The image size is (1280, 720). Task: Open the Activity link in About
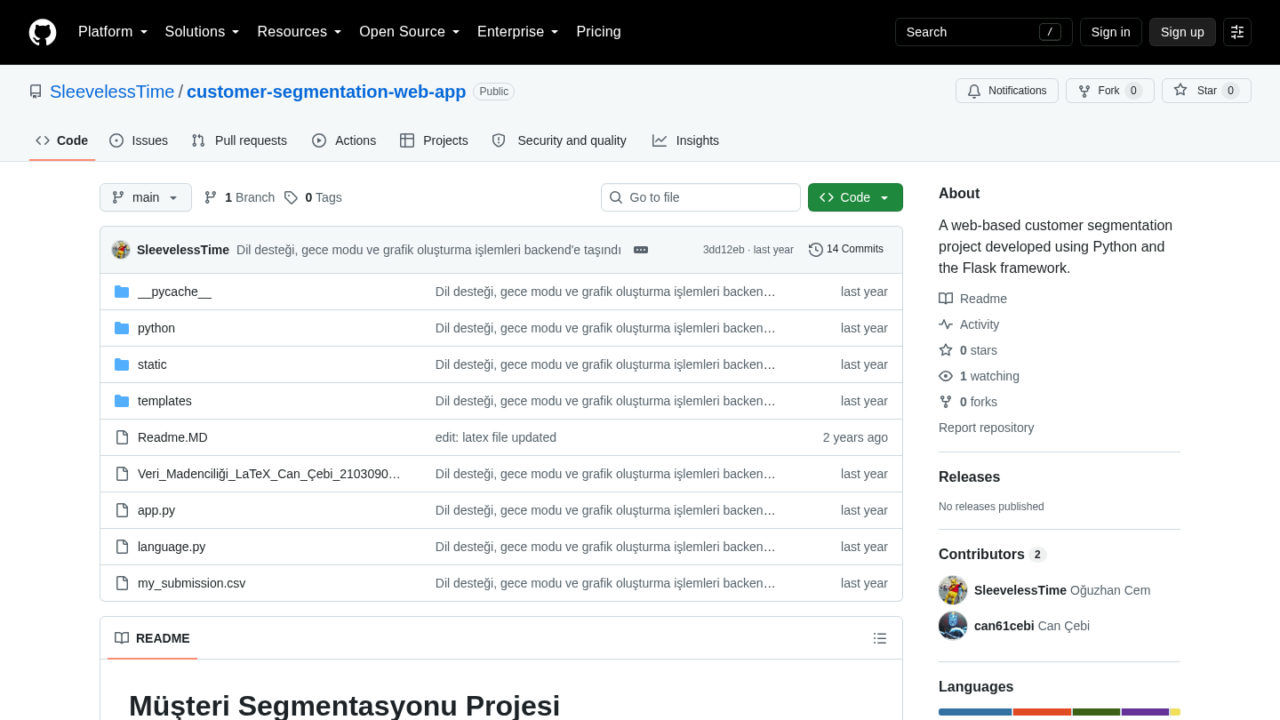pos(969,325)
